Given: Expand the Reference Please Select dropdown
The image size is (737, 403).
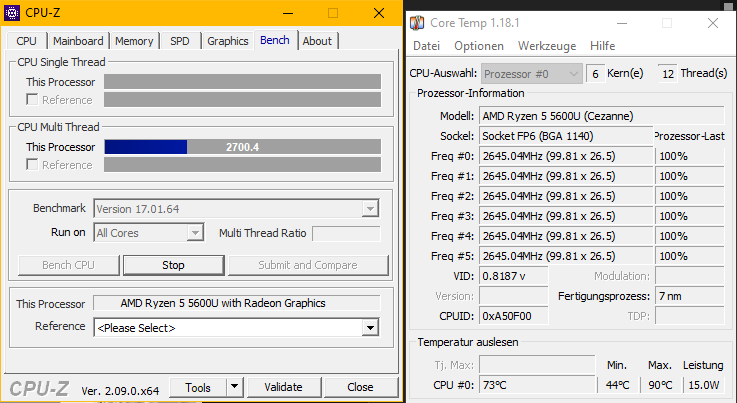Looking at the screenshot, I should point(370,328).
